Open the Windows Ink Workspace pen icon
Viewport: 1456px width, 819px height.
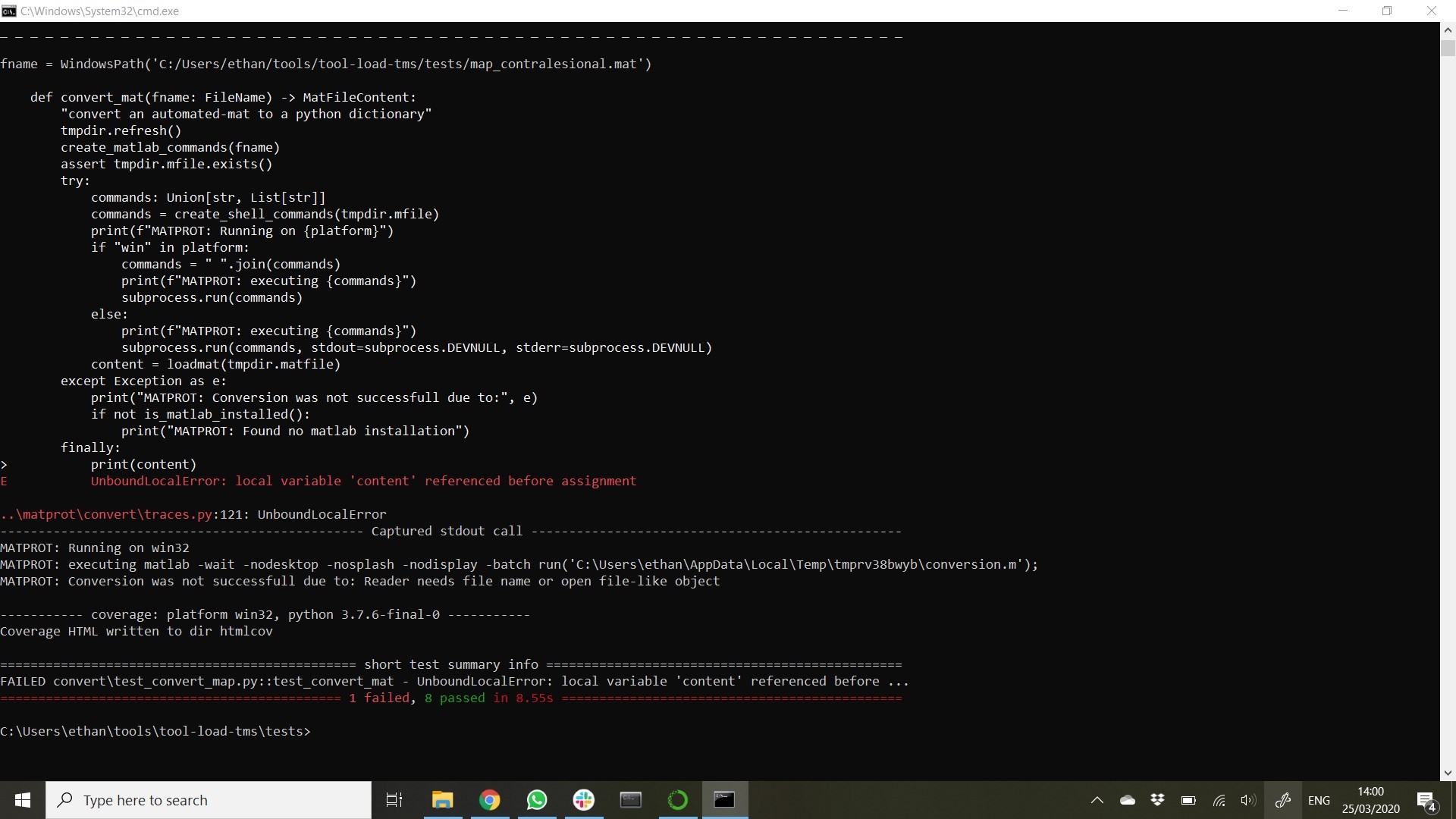coord(1284,800)
